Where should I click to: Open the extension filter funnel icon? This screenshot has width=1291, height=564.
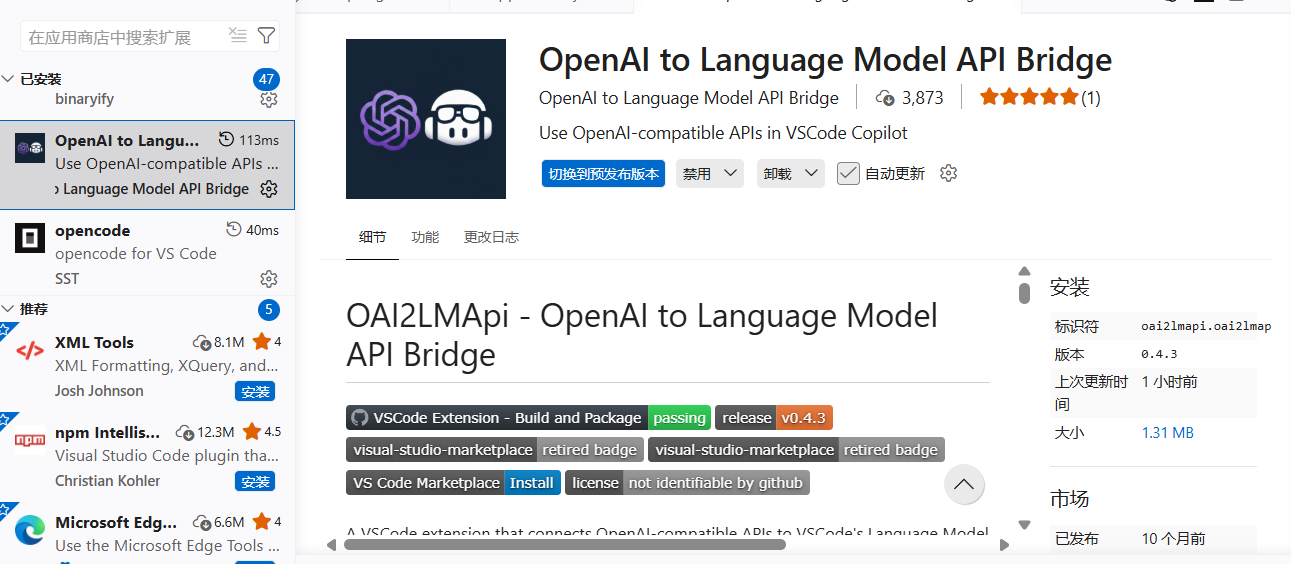point(266,36)
